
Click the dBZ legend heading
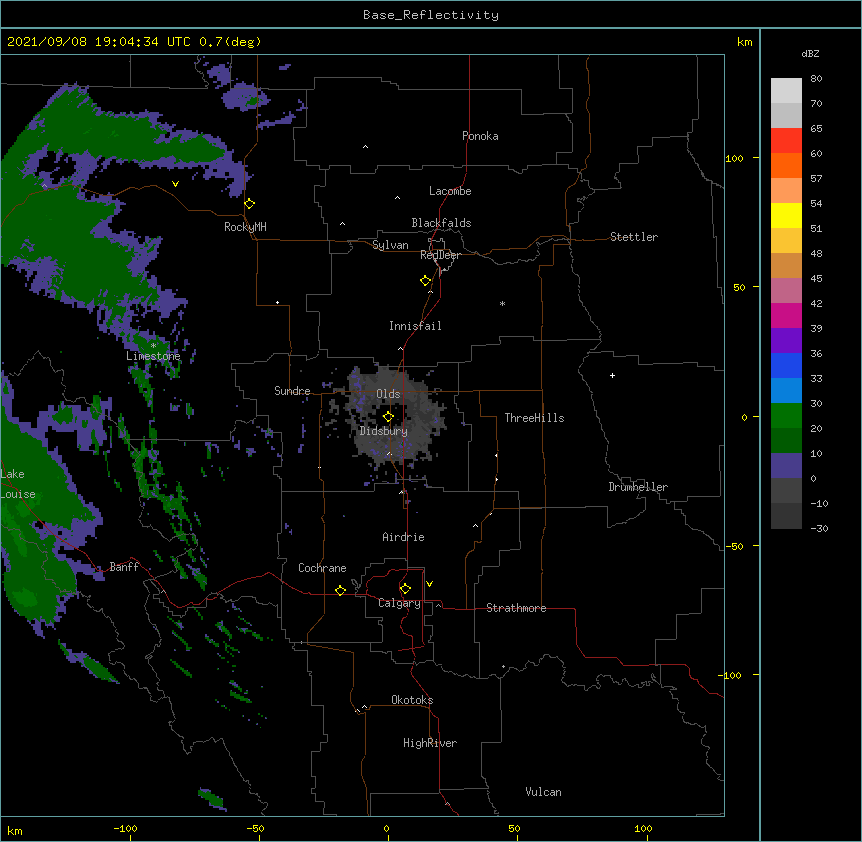[810, 54]
